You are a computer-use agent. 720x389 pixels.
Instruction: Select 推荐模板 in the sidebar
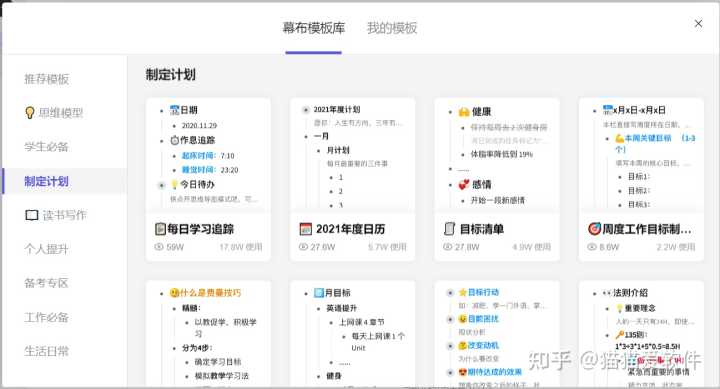[46, 79]
